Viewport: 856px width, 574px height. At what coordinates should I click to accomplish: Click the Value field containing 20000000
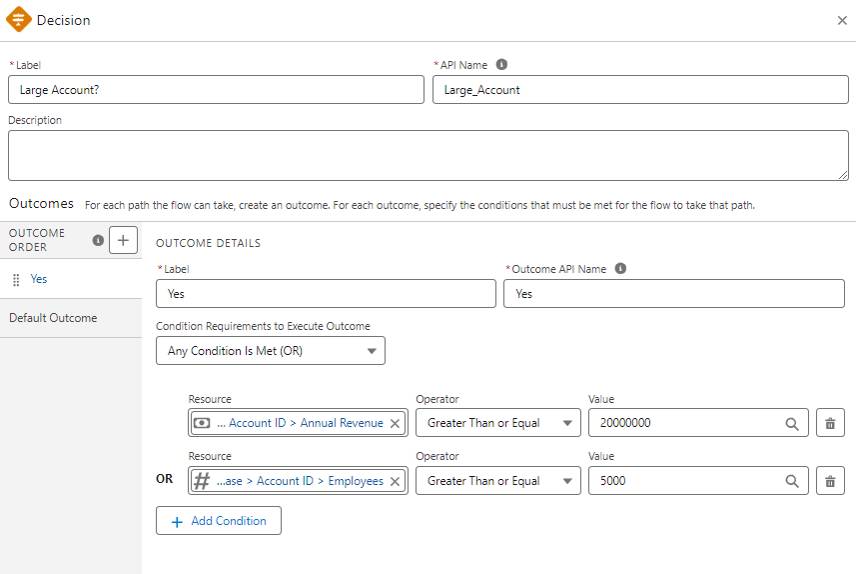[698, 423]
